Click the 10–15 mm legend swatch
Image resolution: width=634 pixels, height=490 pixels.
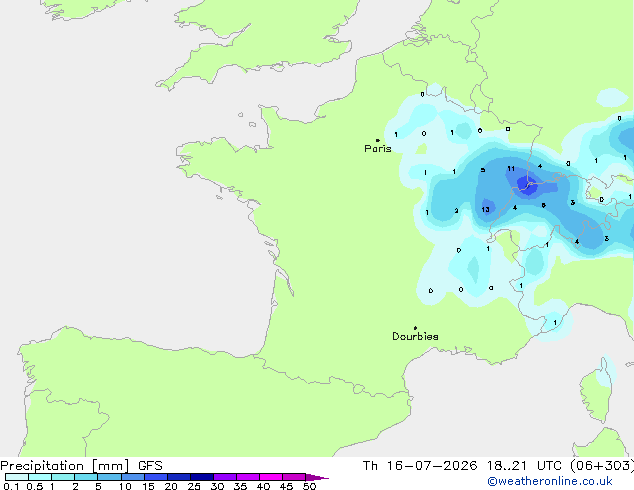pos(133,477)
